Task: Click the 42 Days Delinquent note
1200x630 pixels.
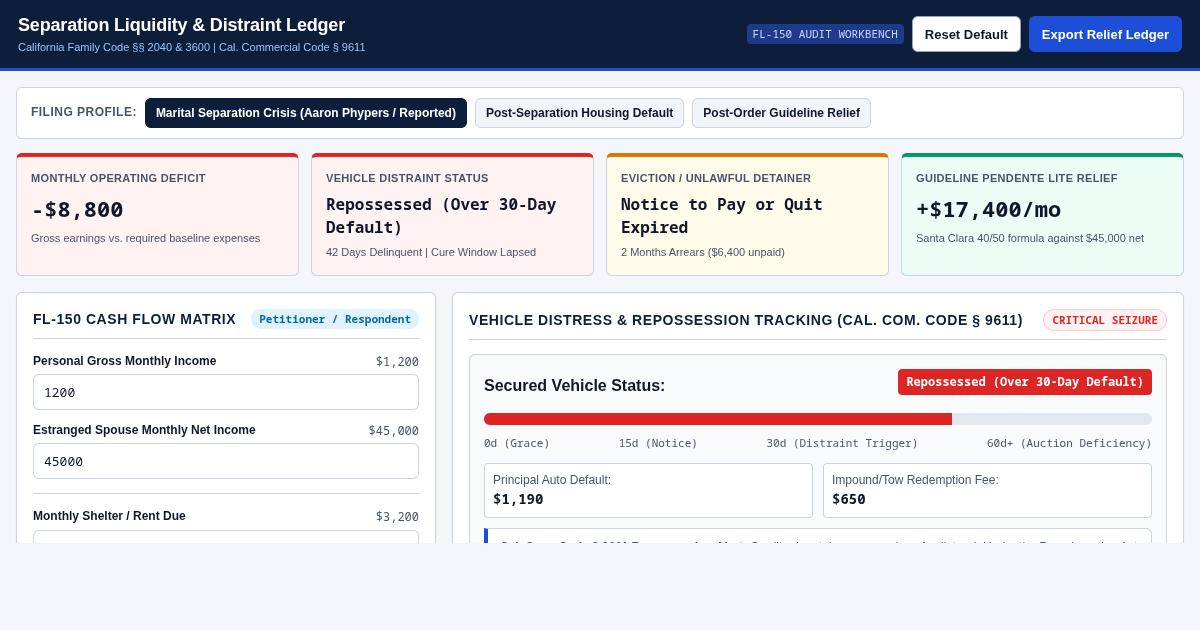Action: pos(431,252)
